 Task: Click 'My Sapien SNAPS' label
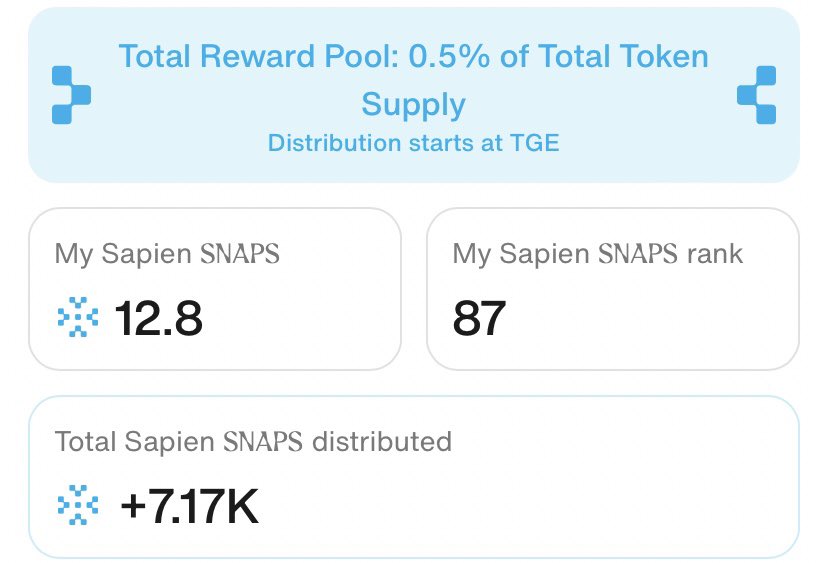167,254
